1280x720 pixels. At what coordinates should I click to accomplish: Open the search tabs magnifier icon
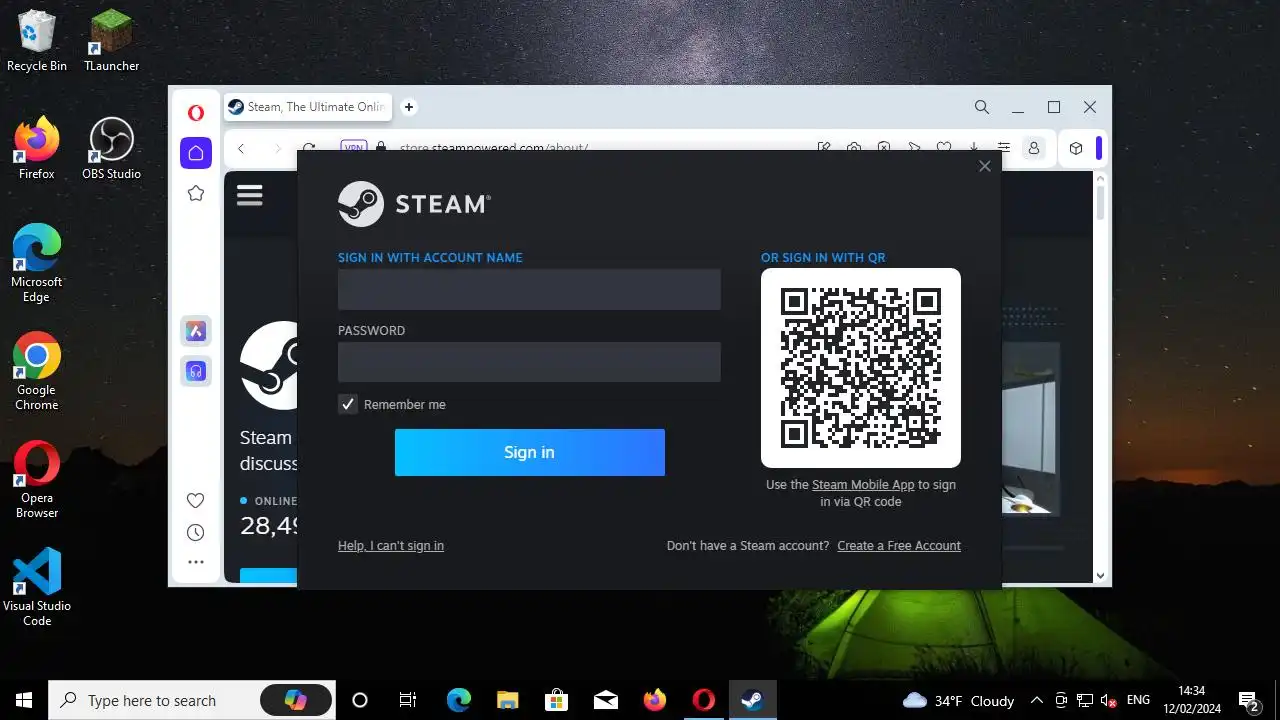982,107
